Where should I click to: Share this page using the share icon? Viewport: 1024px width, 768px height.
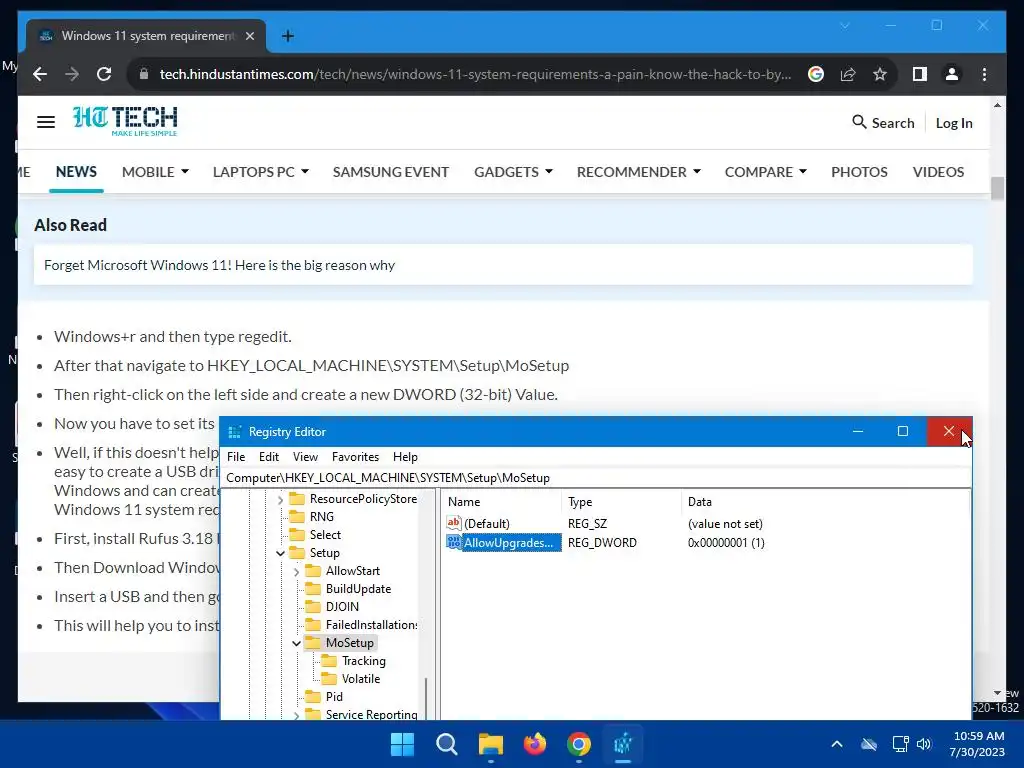point(848,74)
